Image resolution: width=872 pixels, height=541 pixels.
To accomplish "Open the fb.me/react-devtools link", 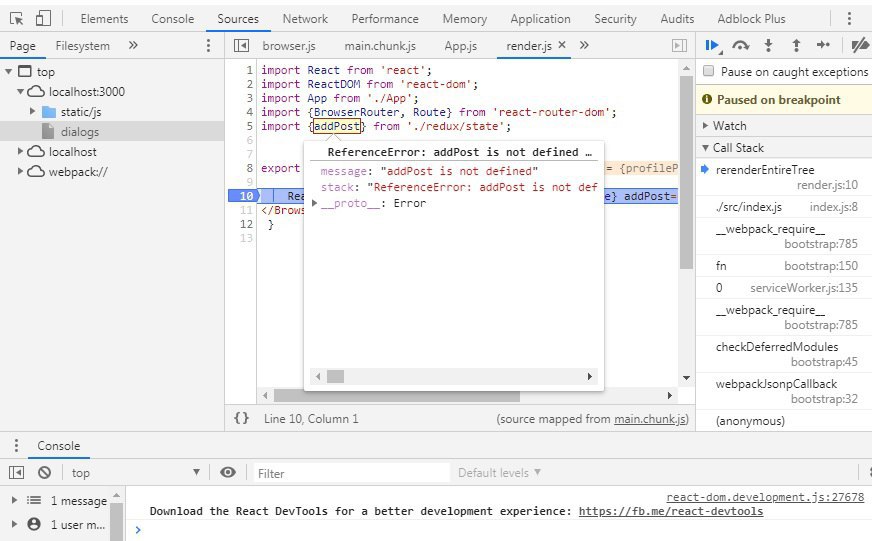I will click(x=670, y=511).
